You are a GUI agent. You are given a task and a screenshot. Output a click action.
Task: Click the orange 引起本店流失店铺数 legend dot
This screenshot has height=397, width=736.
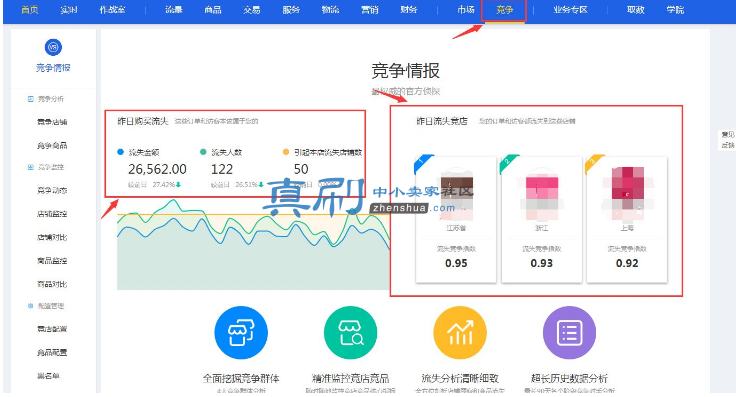286,152
